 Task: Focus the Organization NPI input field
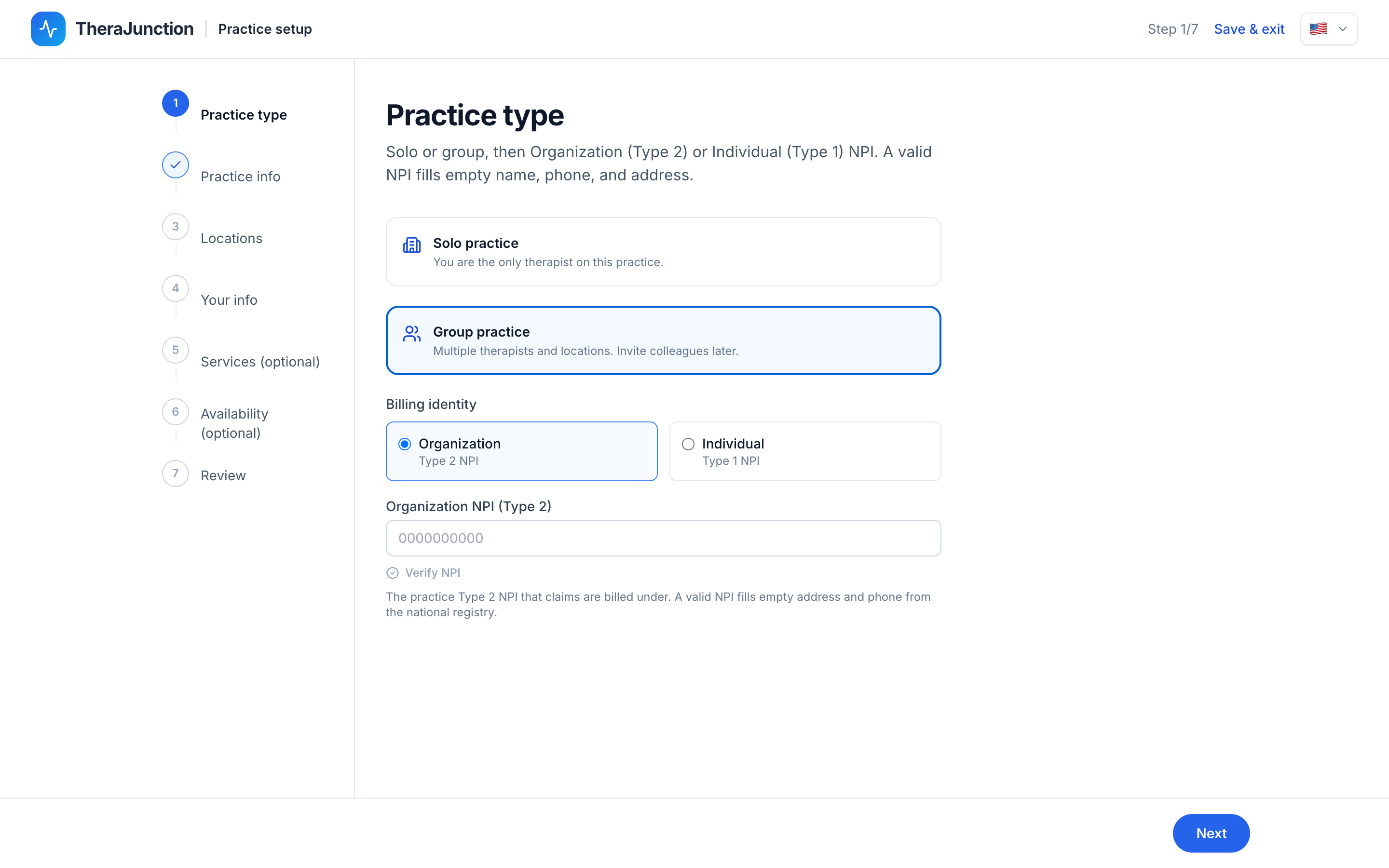click(x=663, y=538)
